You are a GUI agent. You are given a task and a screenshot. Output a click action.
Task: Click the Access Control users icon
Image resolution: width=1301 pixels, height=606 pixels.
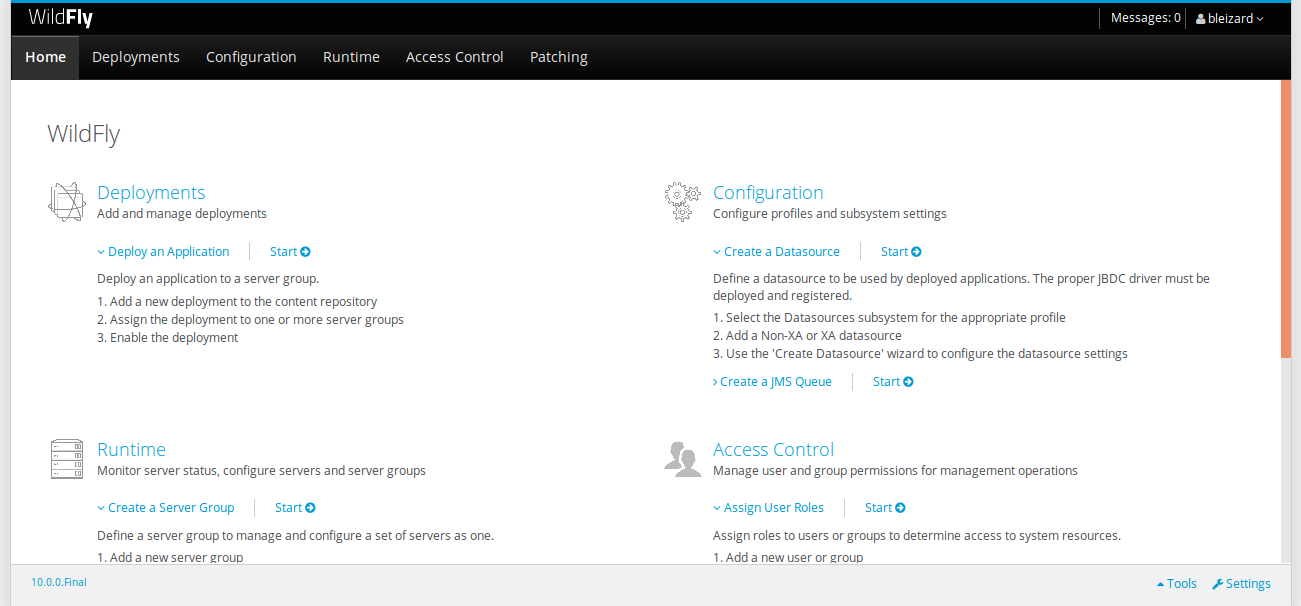point(682,458)
